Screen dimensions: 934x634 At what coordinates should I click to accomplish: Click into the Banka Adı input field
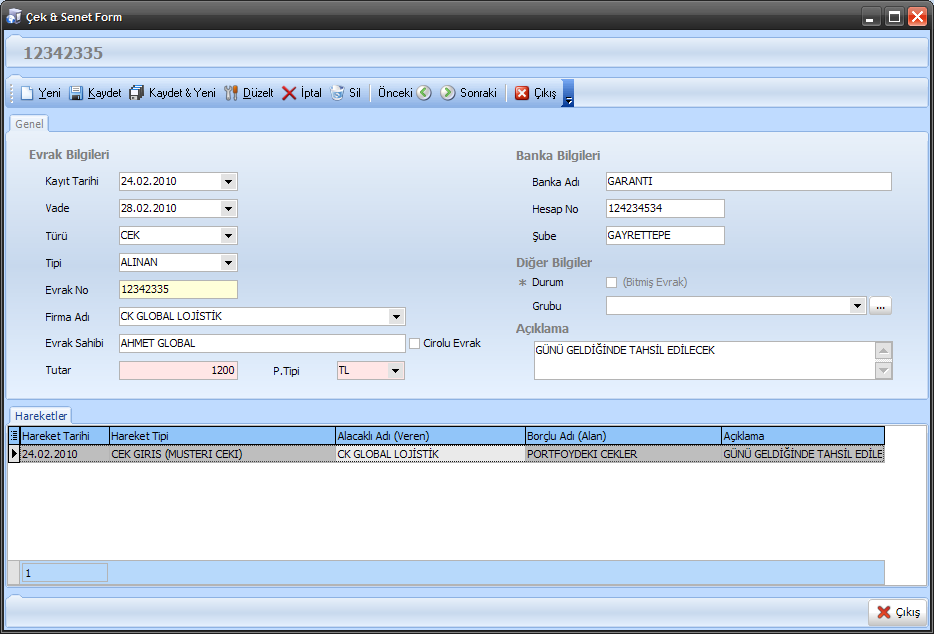(x=748, y=182)
